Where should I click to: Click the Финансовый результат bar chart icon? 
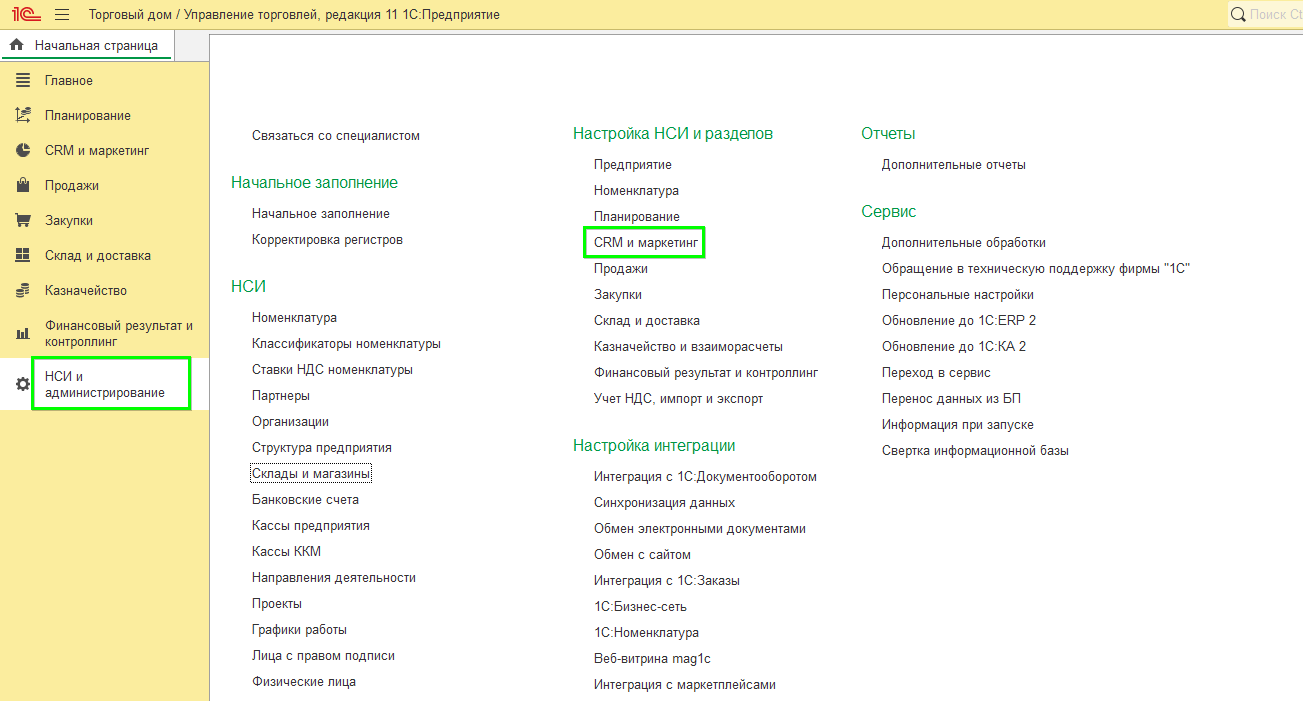(x=23, y=333)
